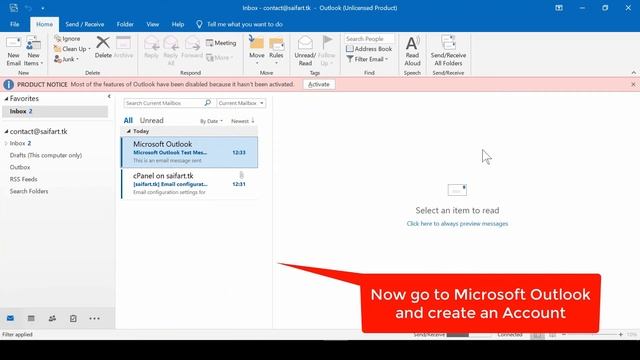Image resolution: width=640 pixels, height=360 pixels.
Task: Click Send/Receive All Folders
Action: click(x=448, y=51)
